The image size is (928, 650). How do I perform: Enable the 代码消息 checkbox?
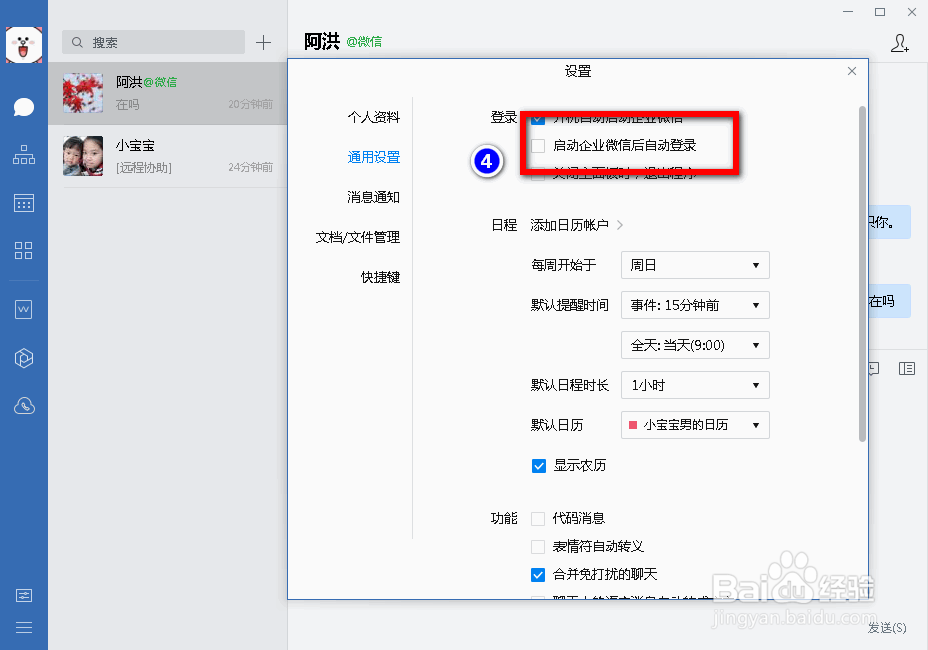[x=537, y=518]
